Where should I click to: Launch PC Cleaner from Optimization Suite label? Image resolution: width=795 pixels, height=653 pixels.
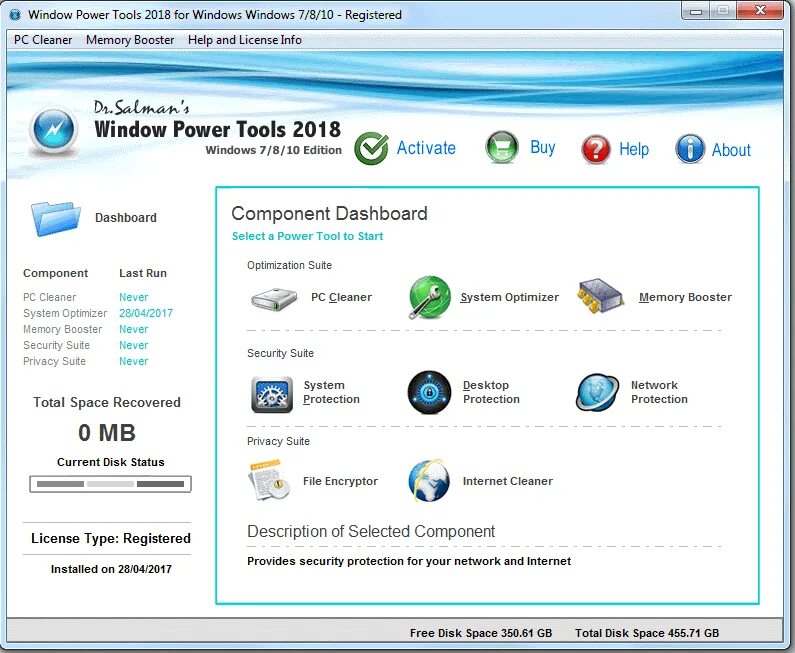tap(341, 297)
